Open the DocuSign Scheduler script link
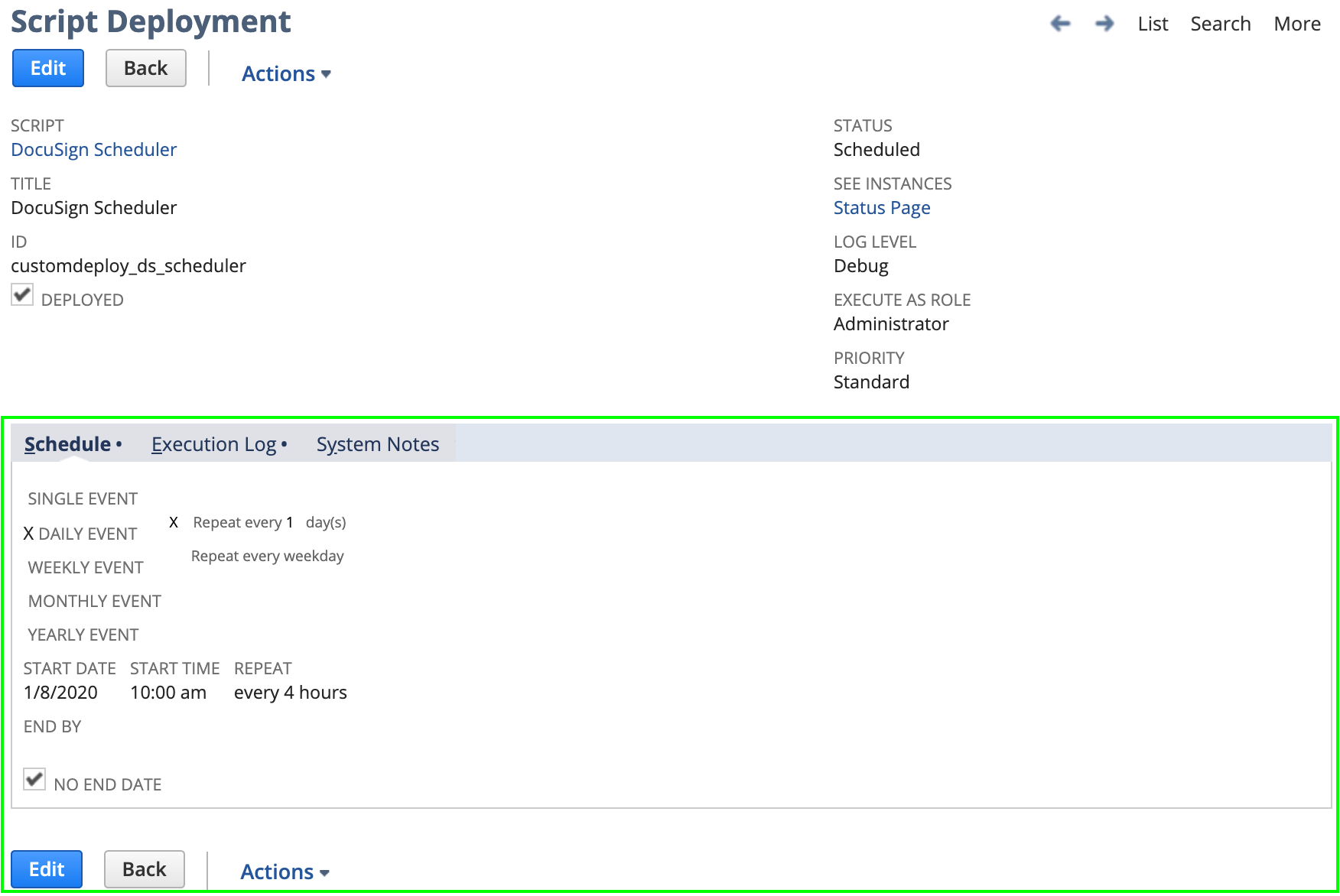Viewport: 1340px width, 896px height. point(93,150)
